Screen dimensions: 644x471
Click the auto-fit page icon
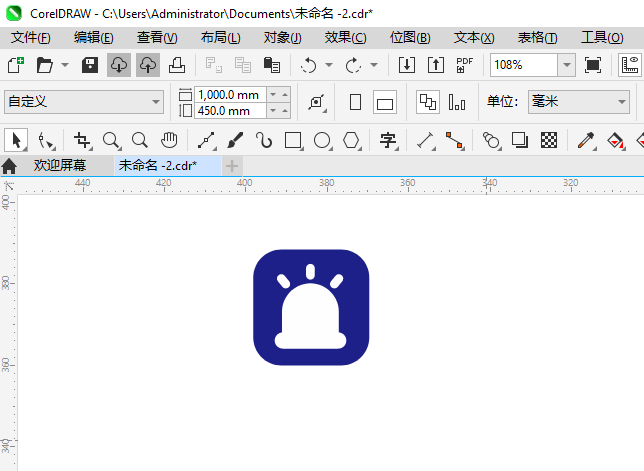click(x=317, y=102)
